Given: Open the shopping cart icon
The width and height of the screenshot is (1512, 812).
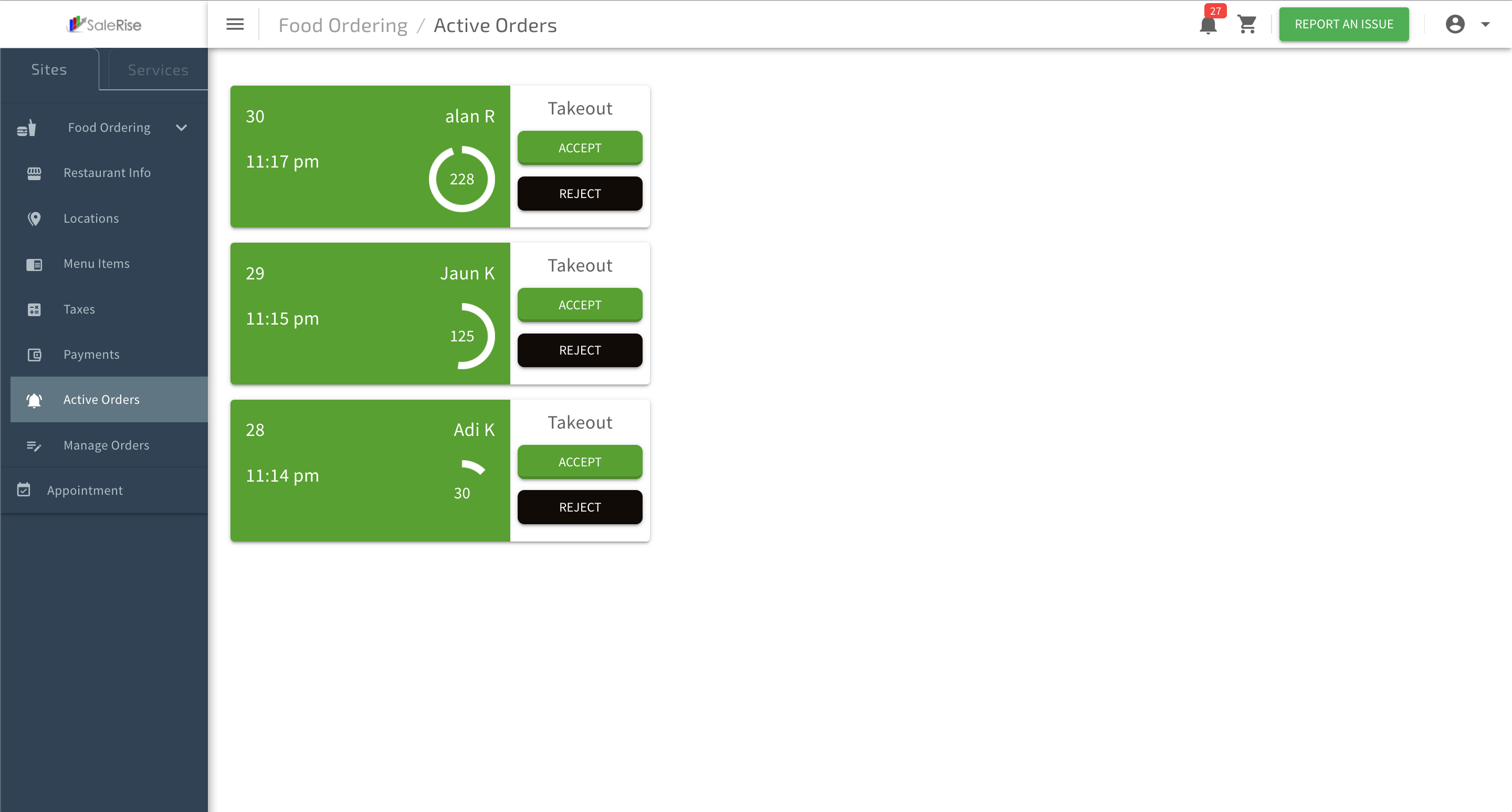Looking at the screenshot, I should (1247, 25).
